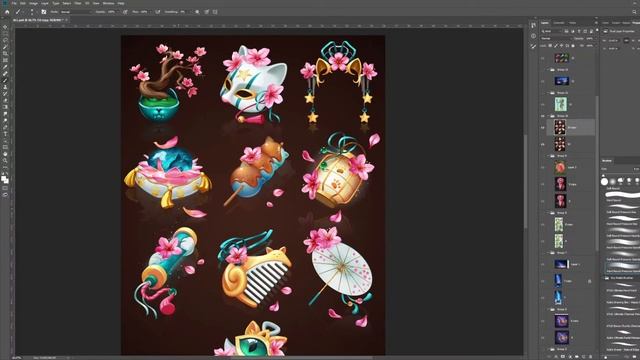Hide the selected sakura items layer
The width and height of the screenshot is (640, 360).
[x=543, y=127]
